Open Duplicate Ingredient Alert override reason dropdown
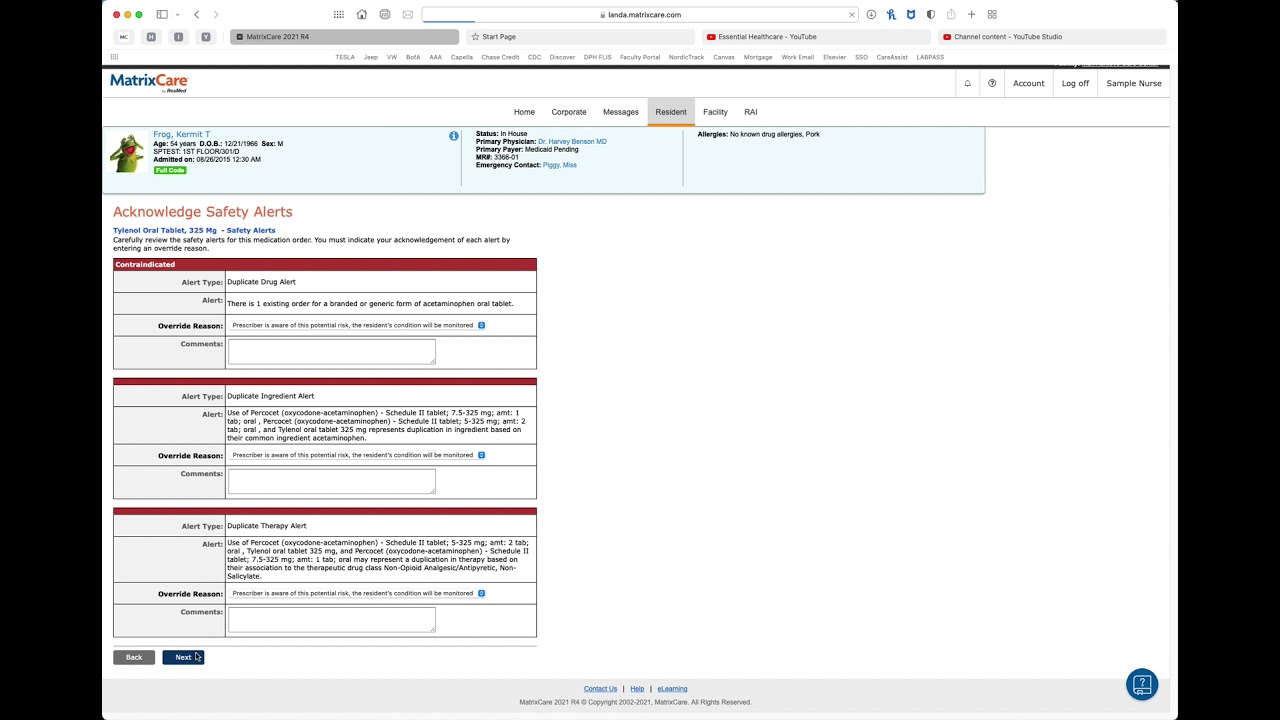This screenshot has height=720, width=1280. [358, 455]
